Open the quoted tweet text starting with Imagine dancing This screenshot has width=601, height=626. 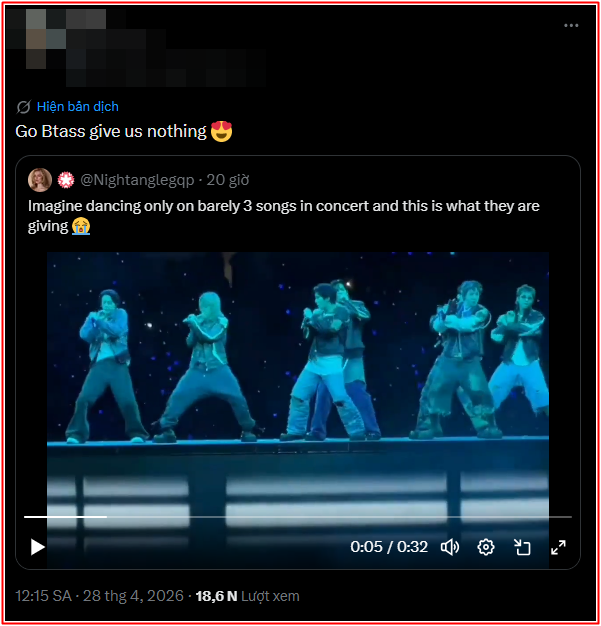284,216
